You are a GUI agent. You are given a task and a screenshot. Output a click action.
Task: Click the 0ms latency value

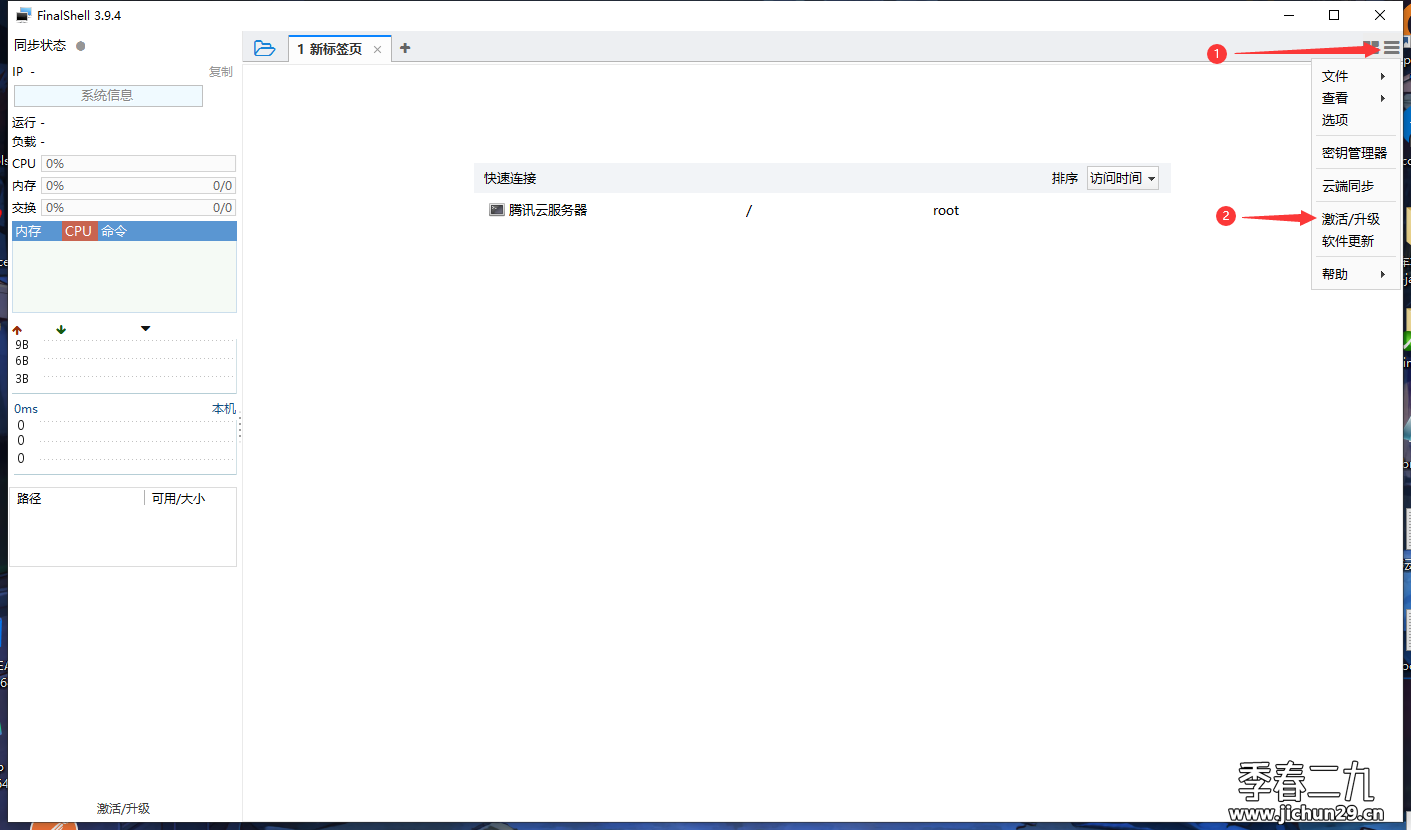[26, 409]
